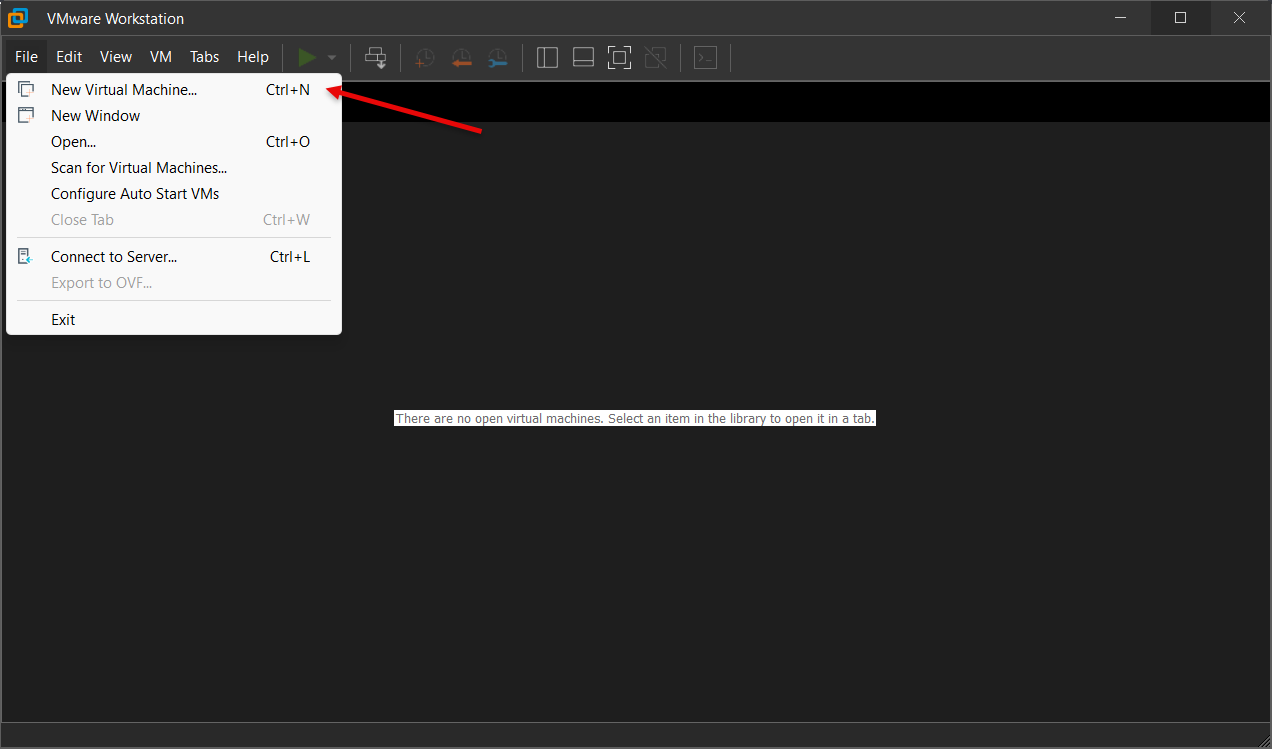Toggle the thumbnail bar visibility
Screen dimensions: 1272x749
coord(583,57)
